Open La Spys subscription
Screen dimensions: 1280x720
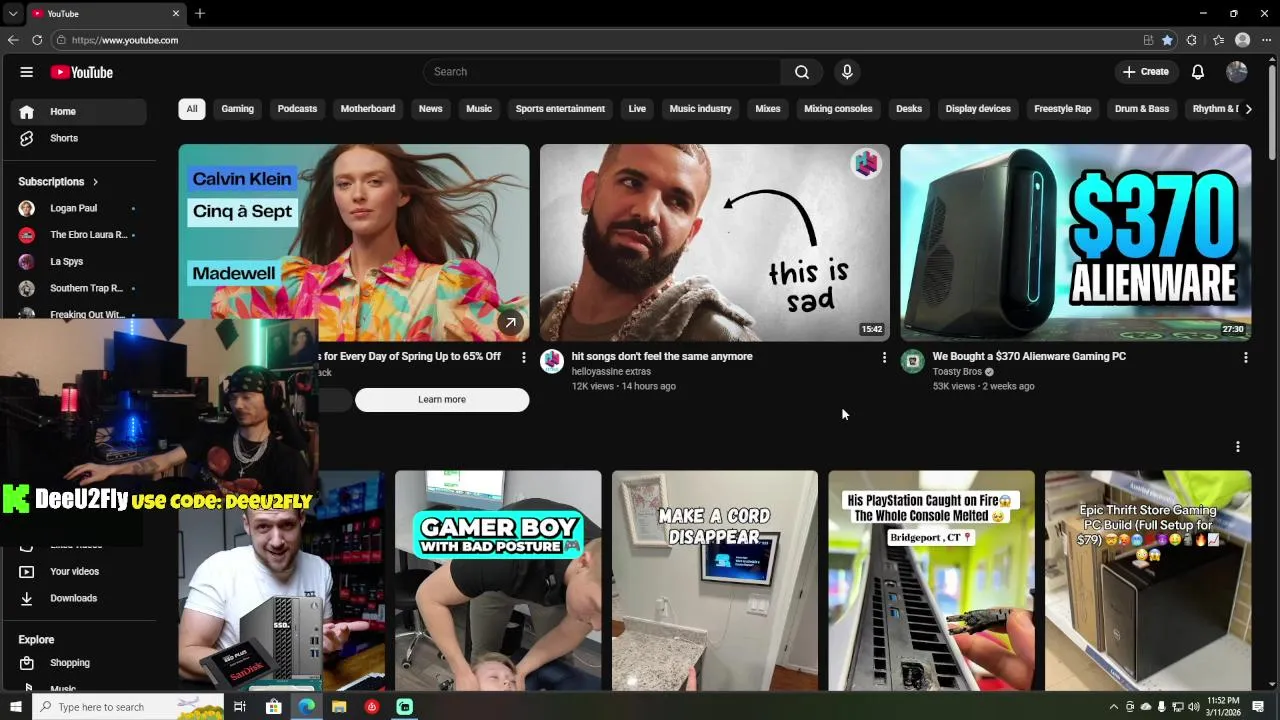point(79,262)
